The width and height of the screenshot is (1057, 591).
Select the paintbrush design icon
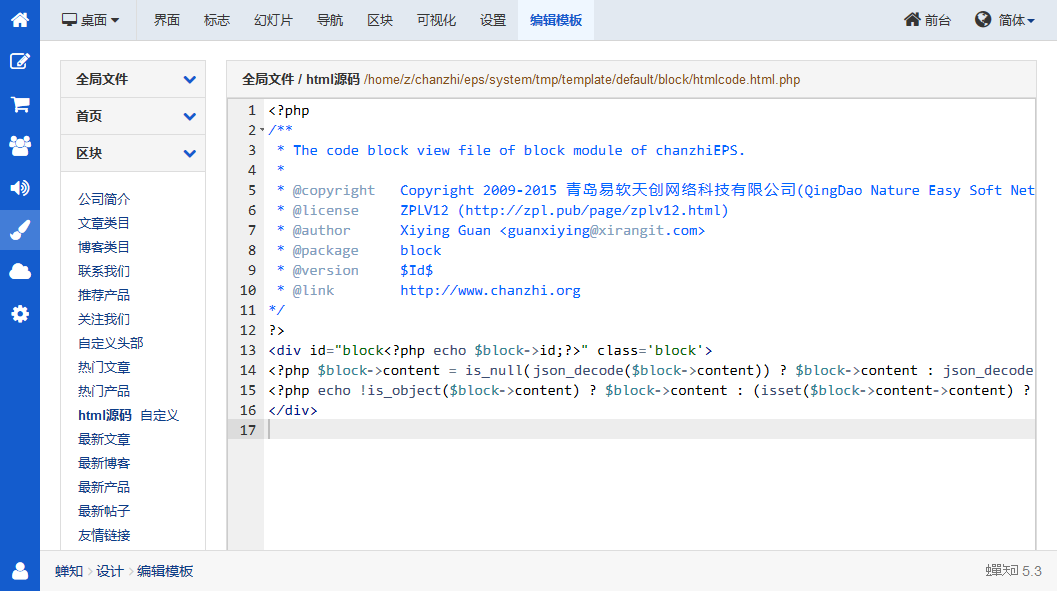point(19,230)
